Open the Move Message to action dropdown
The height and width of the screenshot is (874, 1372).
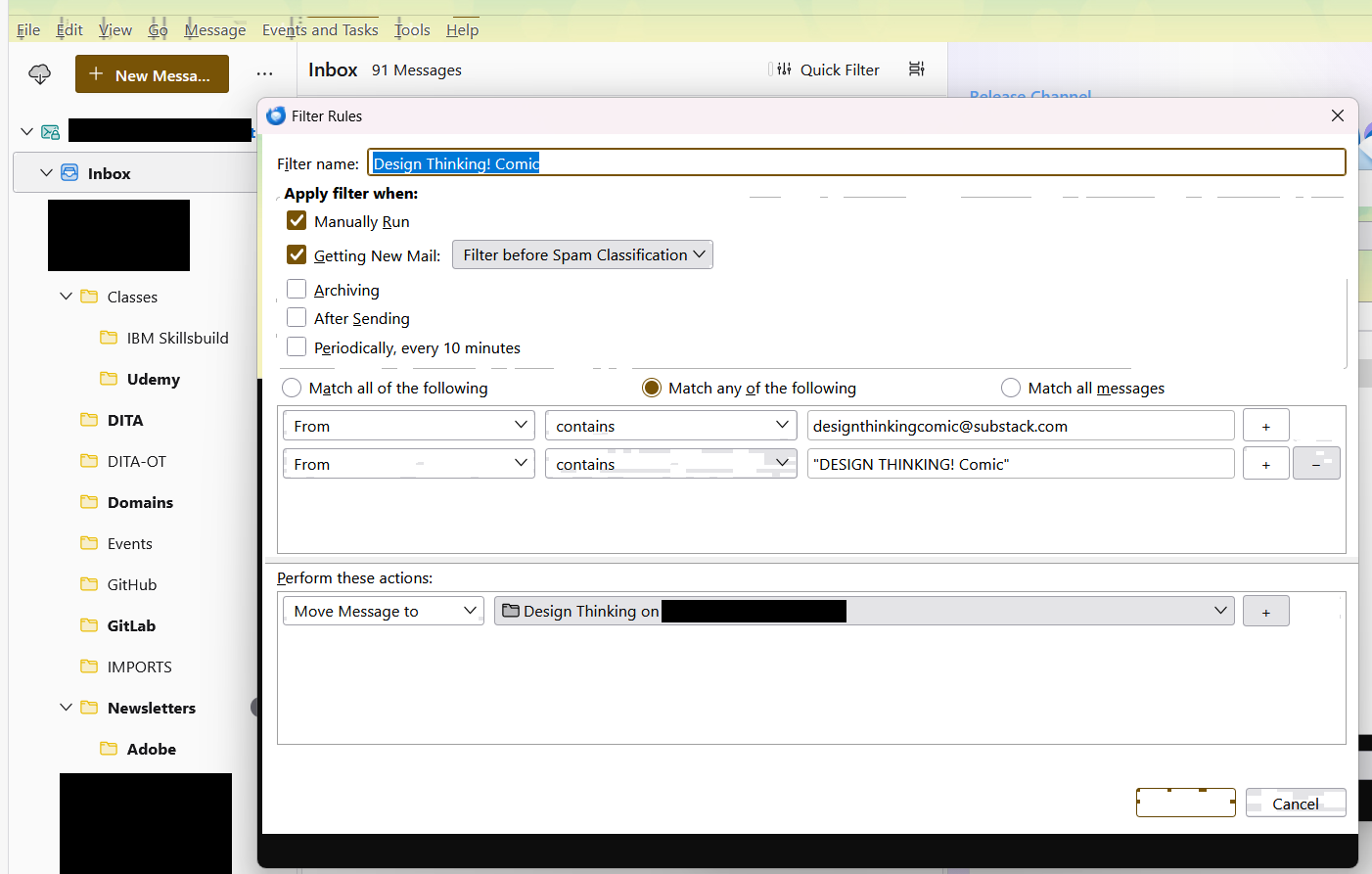pos(384,611)
